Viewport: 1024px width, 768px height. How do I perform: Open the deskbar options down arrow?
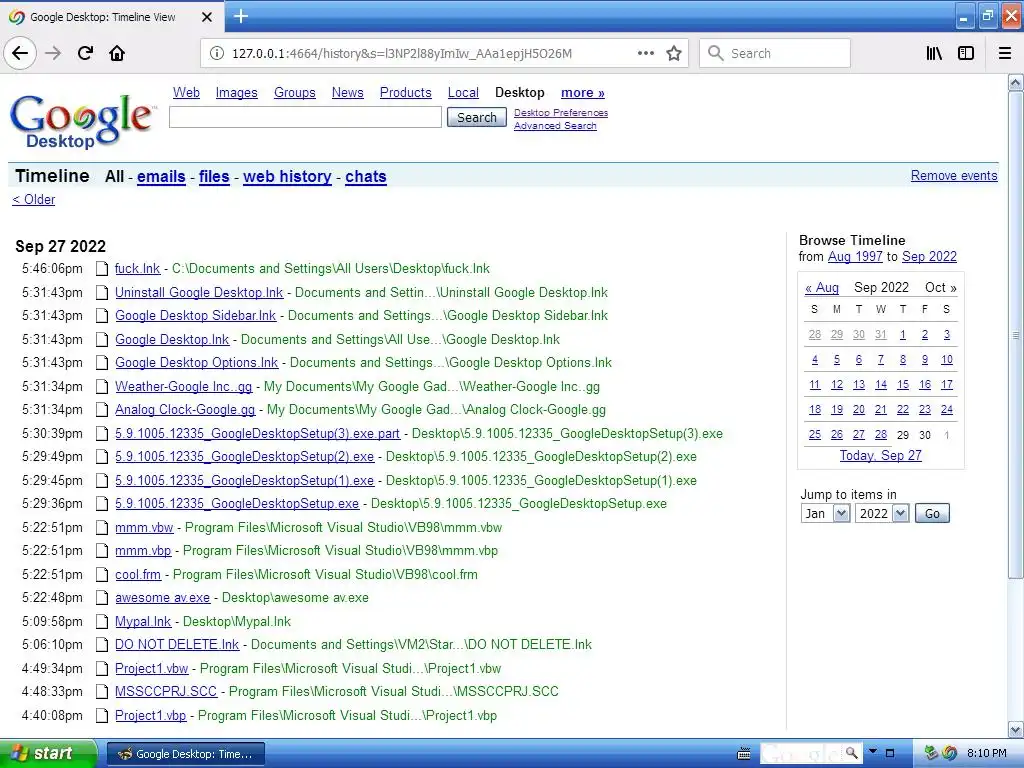872,752
